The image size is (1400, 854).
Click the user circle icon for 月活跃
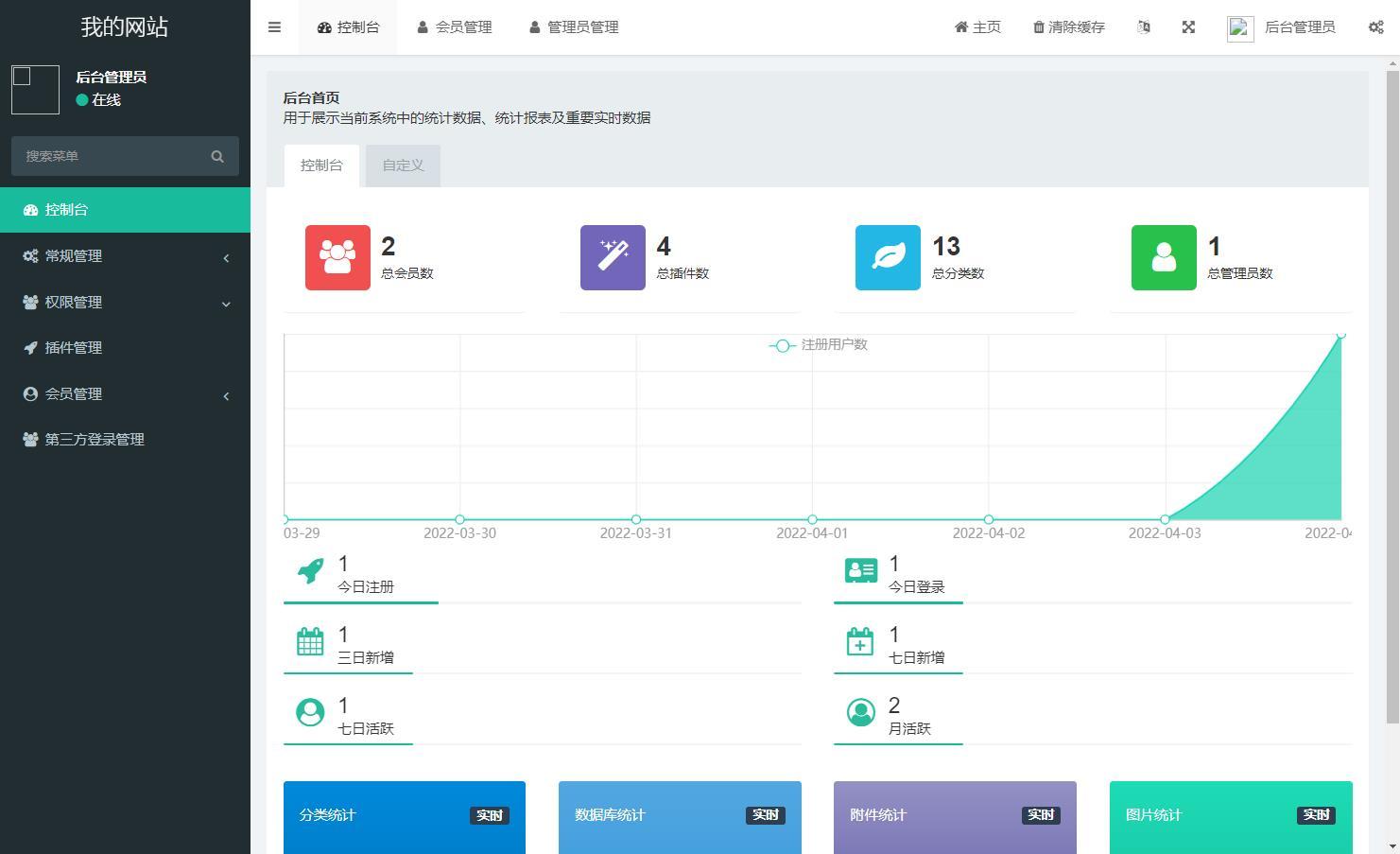(x=860, y=712)
